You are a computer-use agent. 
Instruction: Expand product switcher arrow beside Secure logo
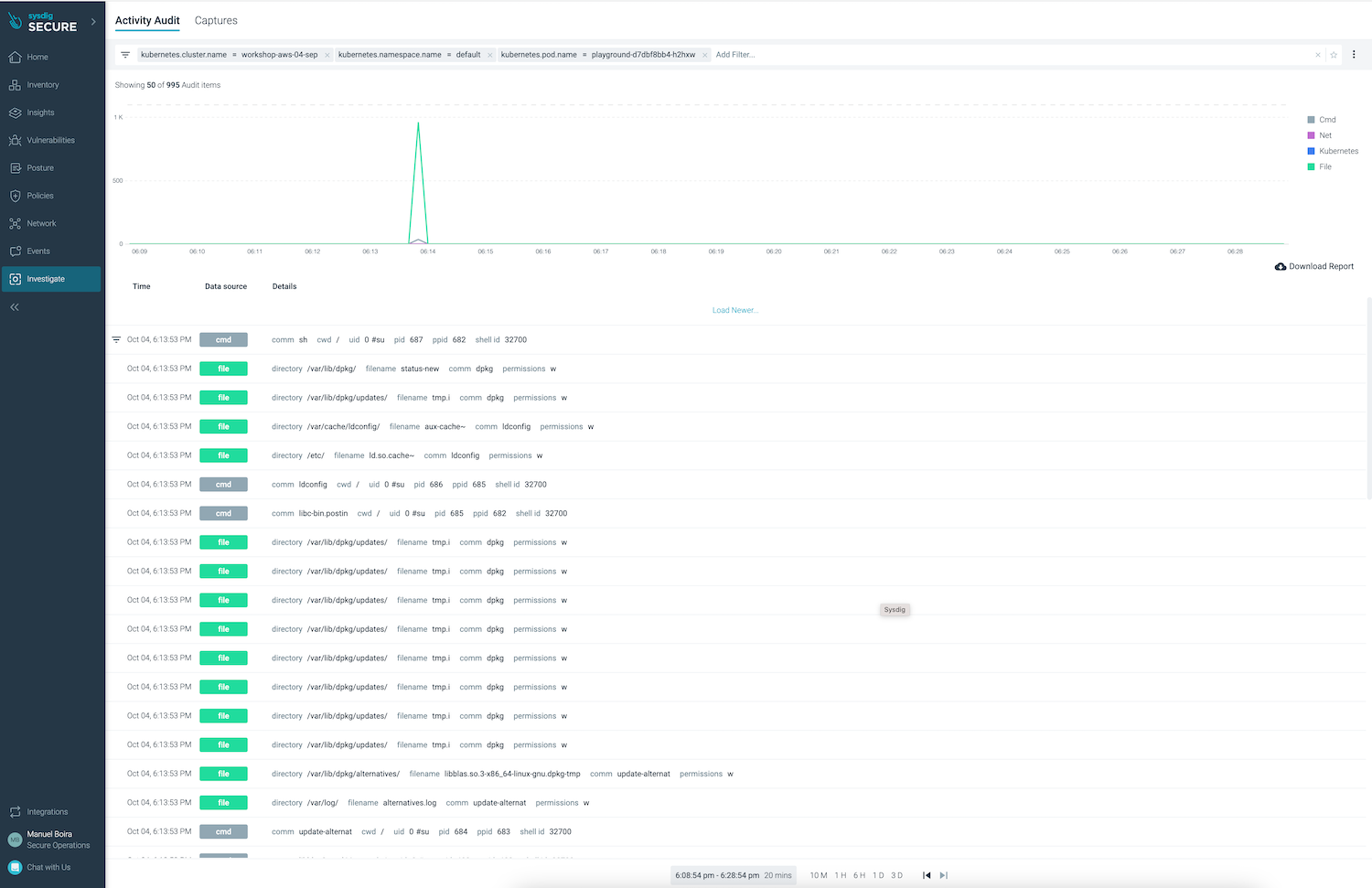coord(93,22)
